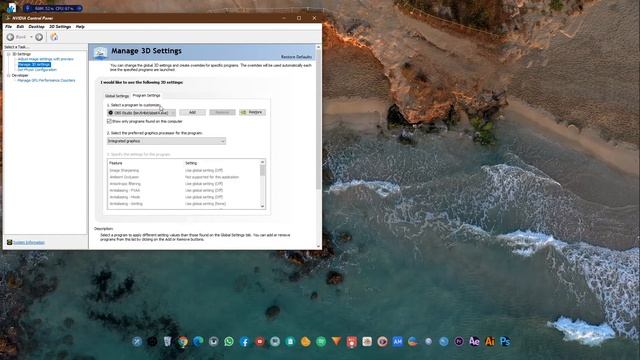
Task: Select the Antialiasing - Setting feature row
Action: click(x=183, y=204)
